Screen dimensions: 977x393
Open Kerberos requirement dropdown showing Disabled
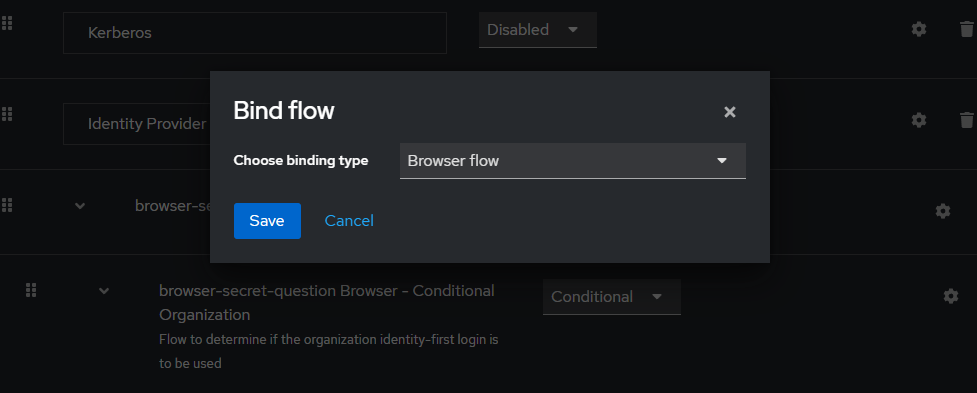(538, 30)
